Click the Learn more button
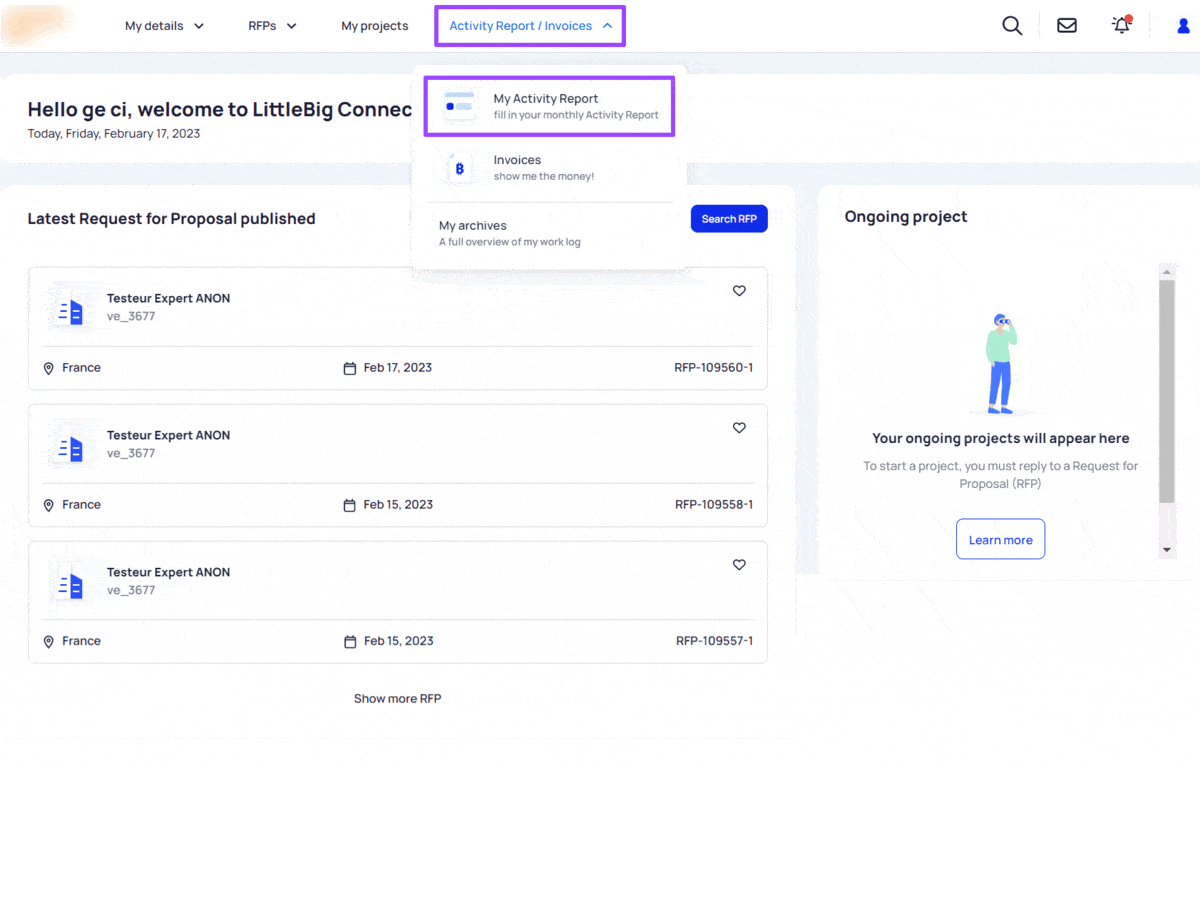 tap(1000, 540)
